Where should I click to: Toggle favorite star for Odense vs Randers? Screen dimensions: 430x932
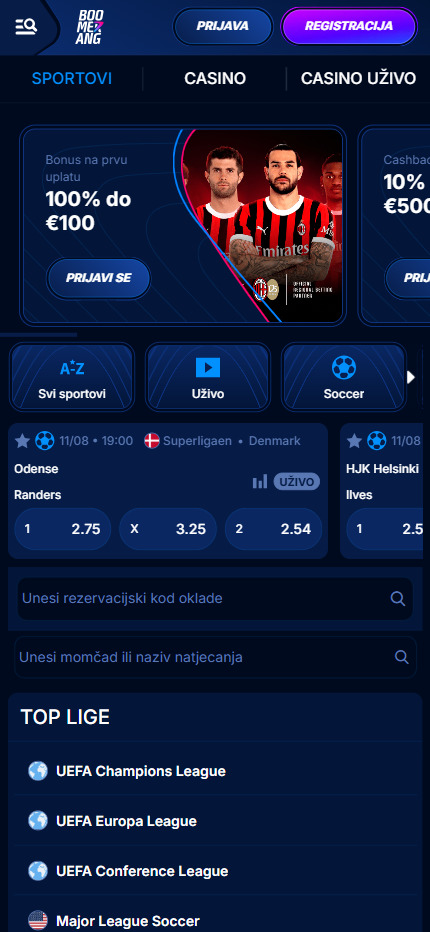(22, 440)
